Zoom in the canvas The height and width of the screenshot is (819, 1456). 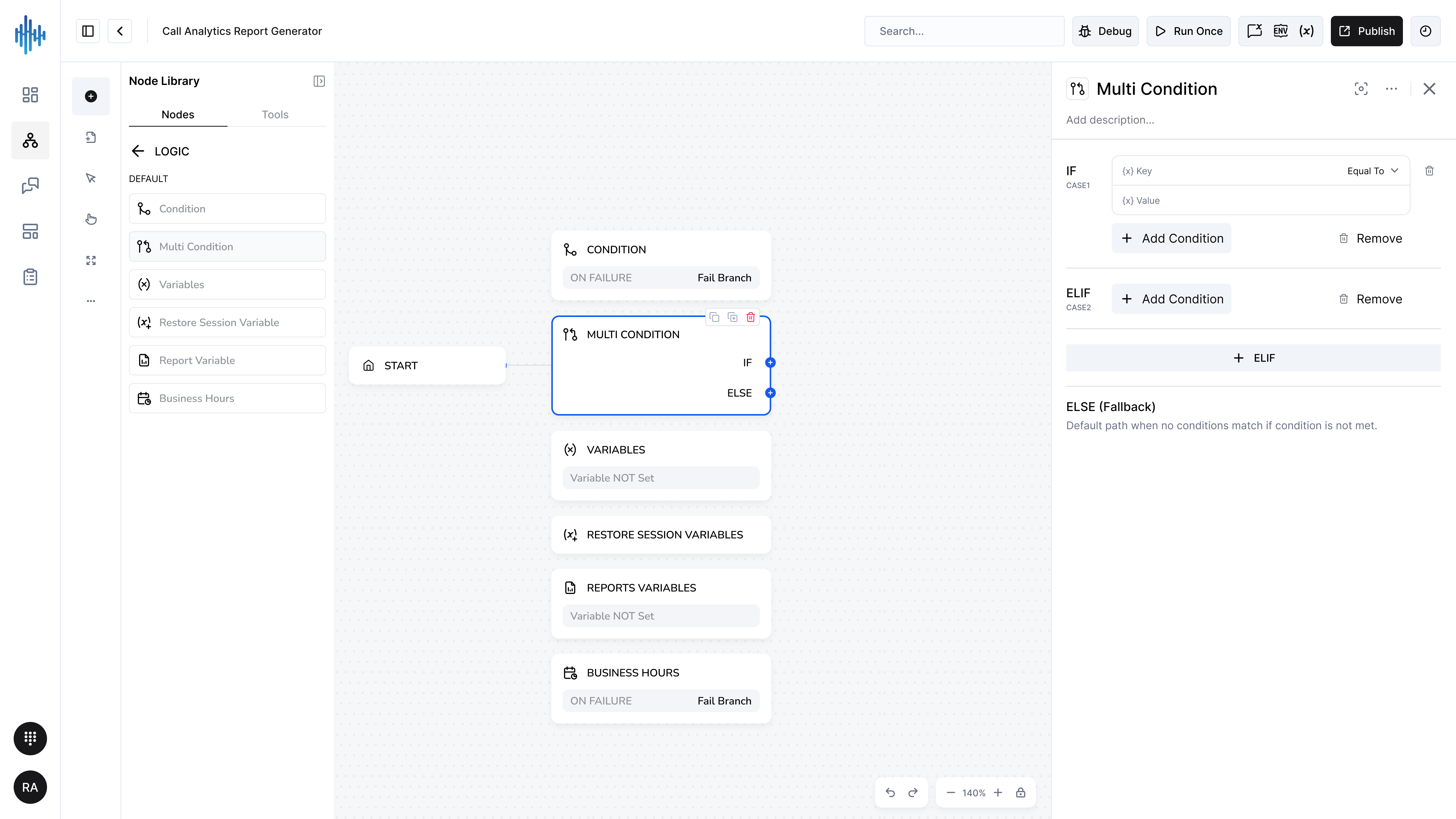[998, 792]
